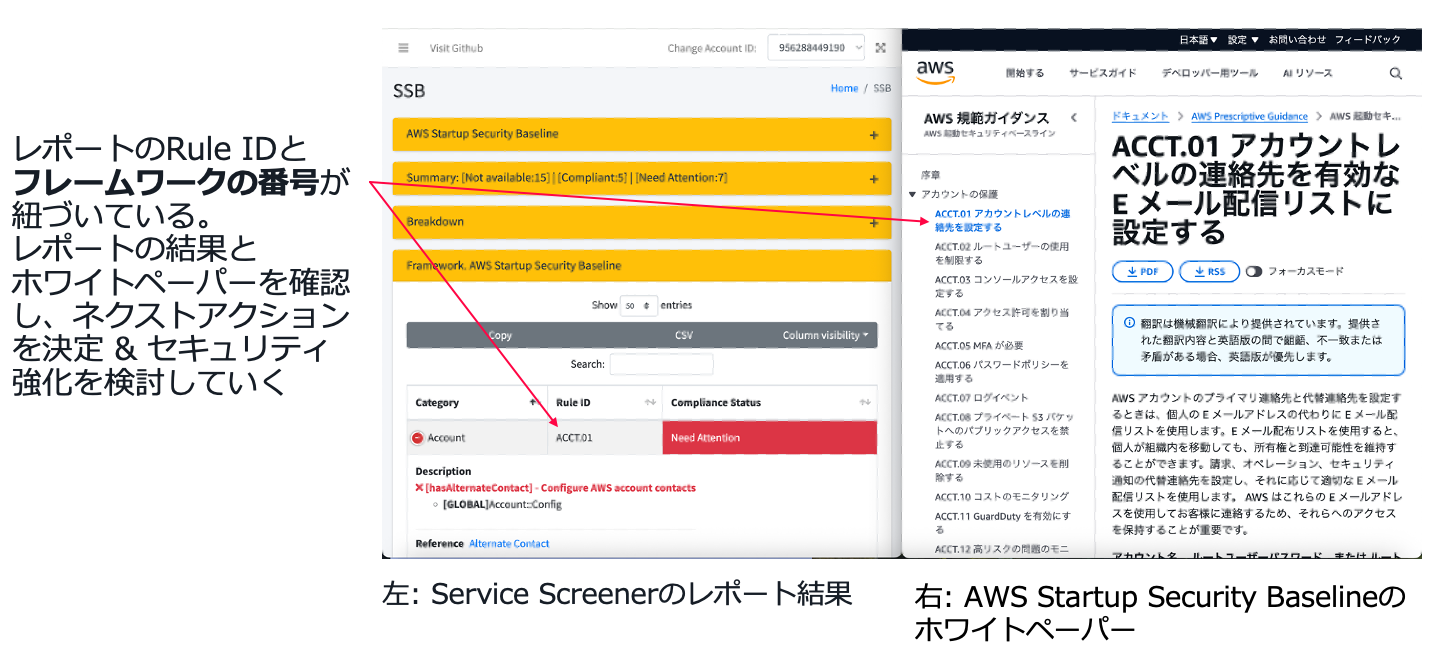Click the Visit Github link
Viewport: 1442px width, 665px height.
coord(456,48)
